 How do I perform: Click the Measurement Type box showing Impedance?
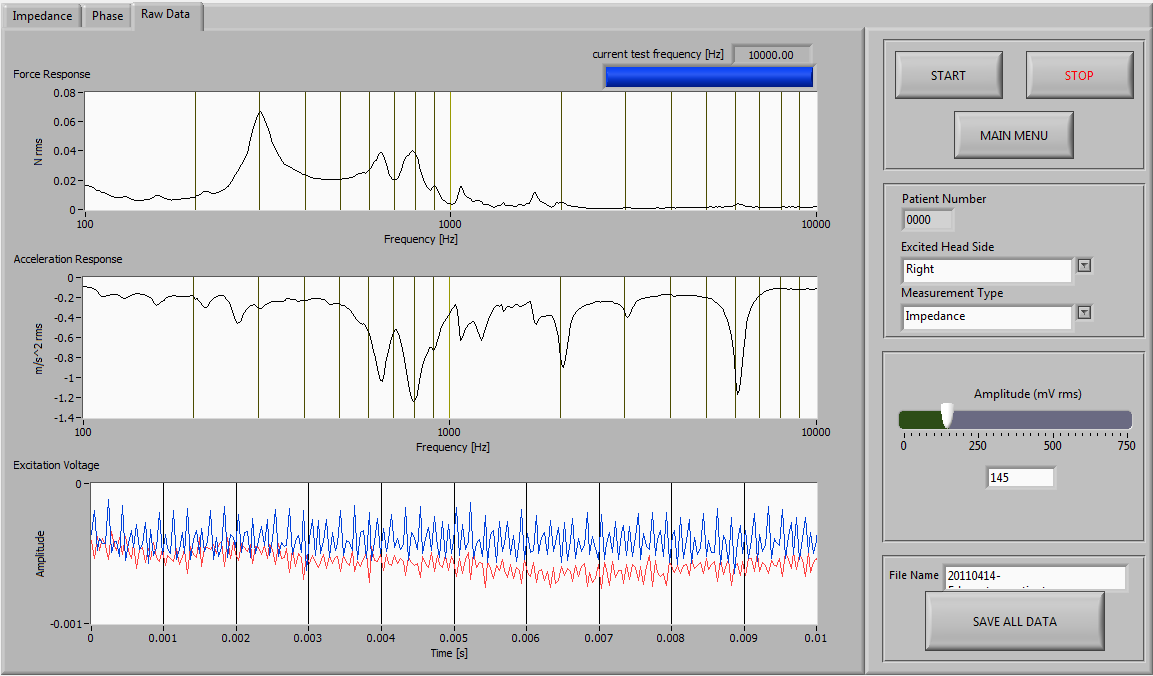pos(986,316)
